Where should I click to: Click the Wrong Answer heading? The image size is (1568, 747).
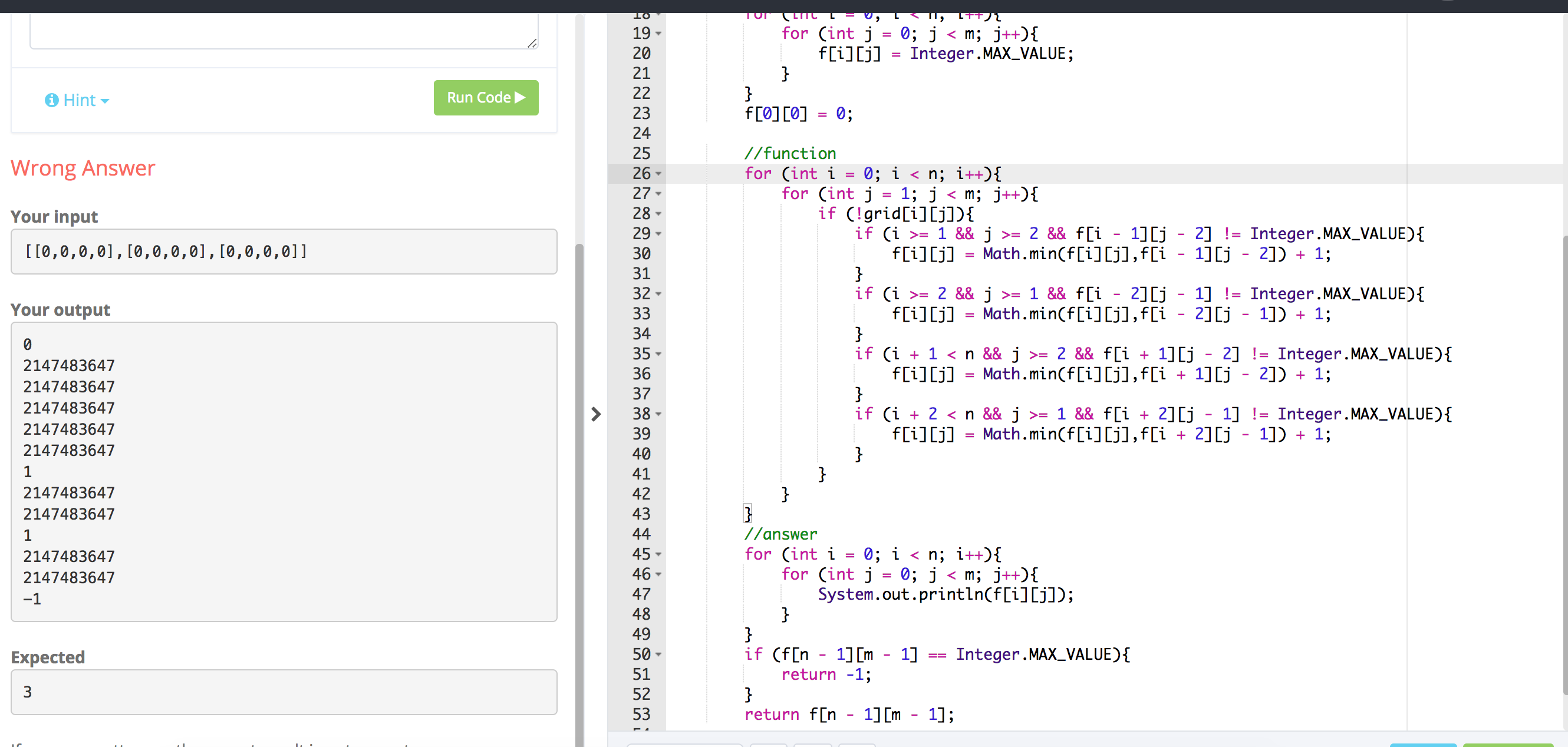point(83,168)
